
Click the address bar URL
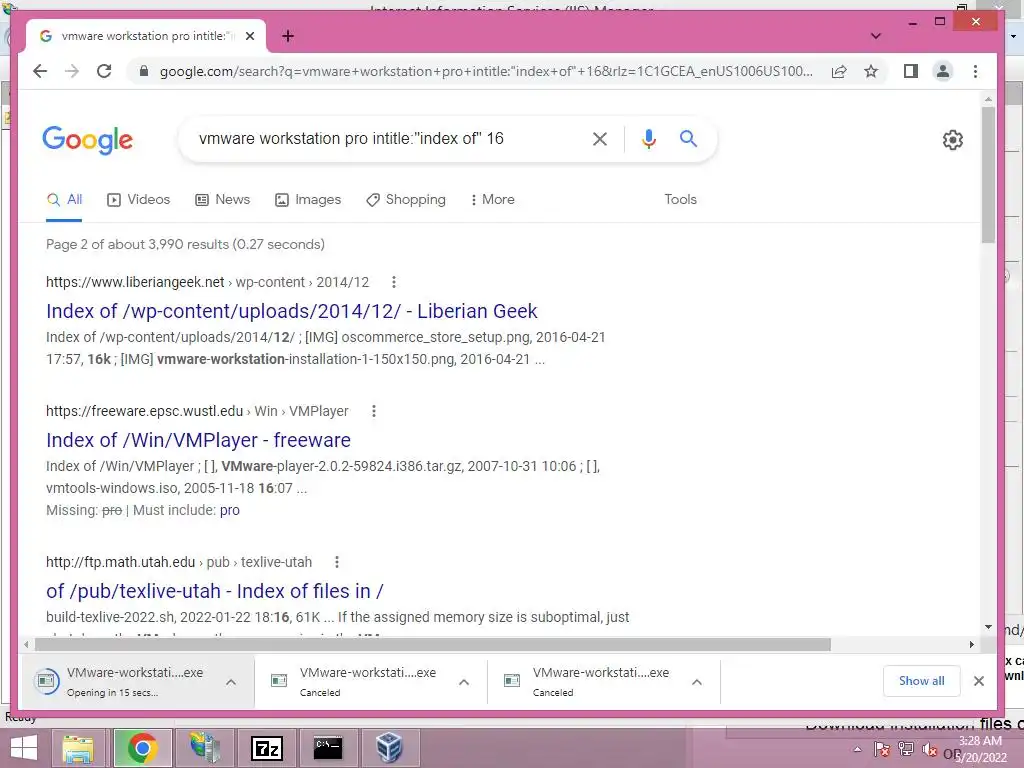pyautogui.click(x=487, y=71)
